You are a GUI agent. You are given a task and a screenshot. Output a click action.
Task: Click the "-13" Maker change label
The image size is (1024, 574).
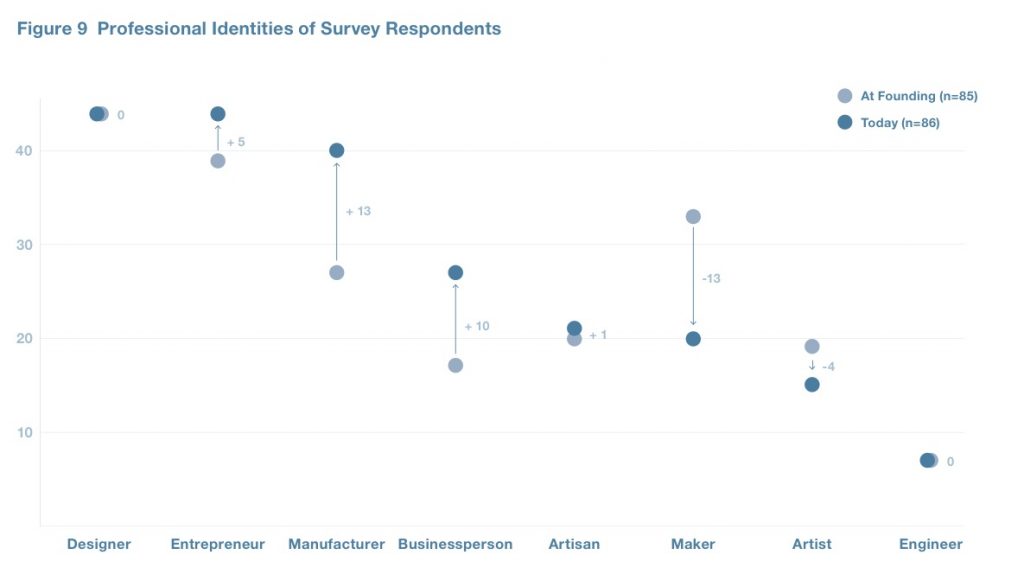tap(711, 279)
